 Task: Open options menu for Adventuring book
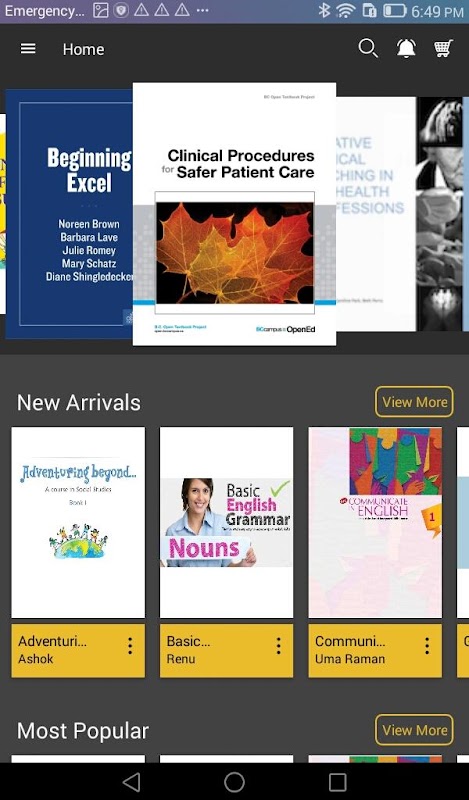pos(130,646)
